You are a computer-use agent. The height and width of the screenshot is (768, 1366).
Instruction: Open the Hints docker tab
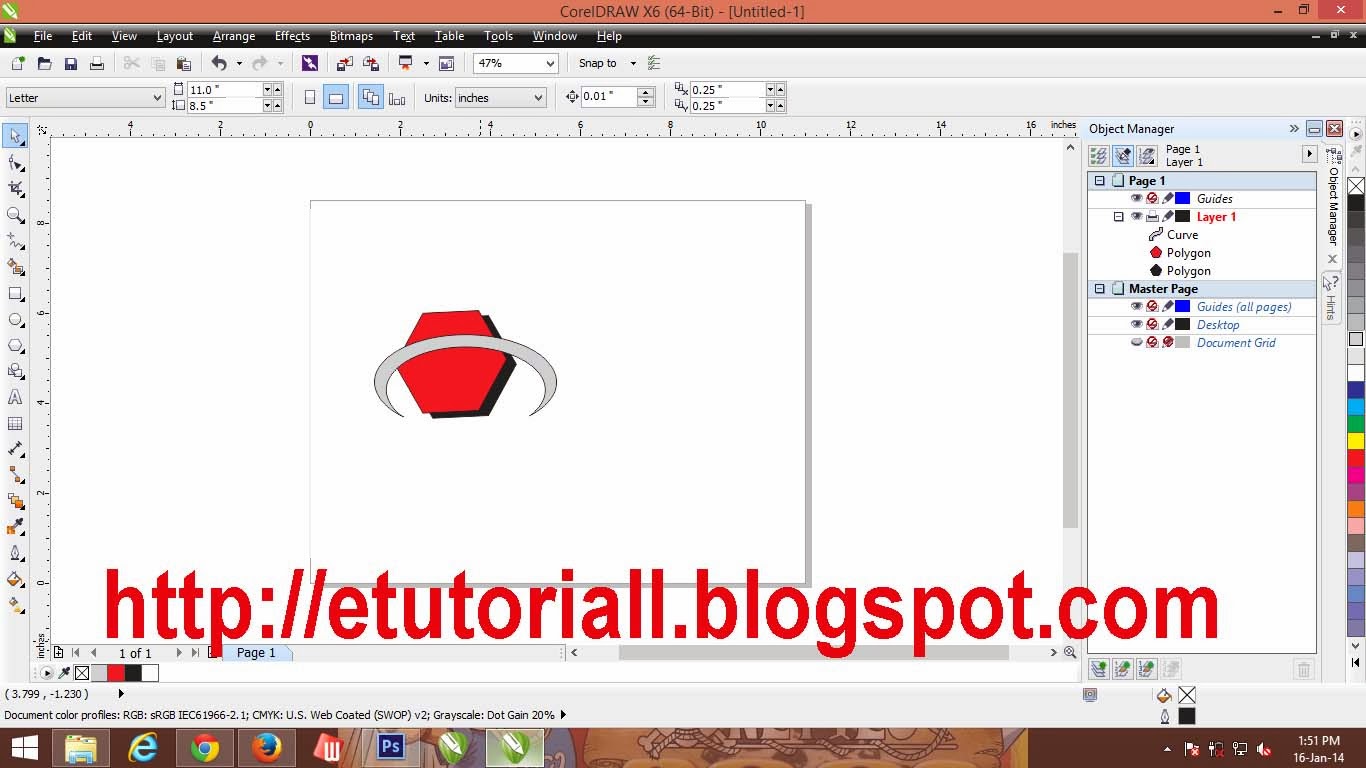(1331, 298)
